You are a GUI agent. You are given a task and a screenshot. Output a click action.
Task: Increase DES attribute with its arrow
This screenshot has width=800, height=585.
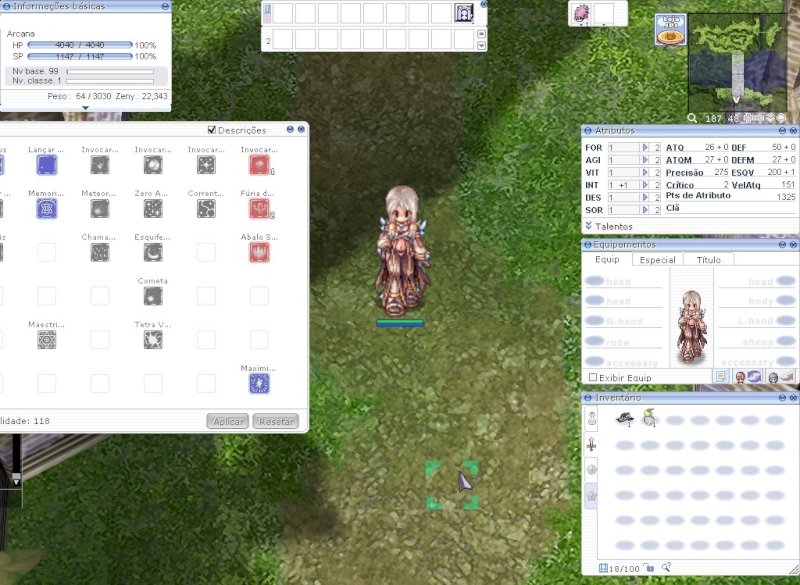pos(645,197)
